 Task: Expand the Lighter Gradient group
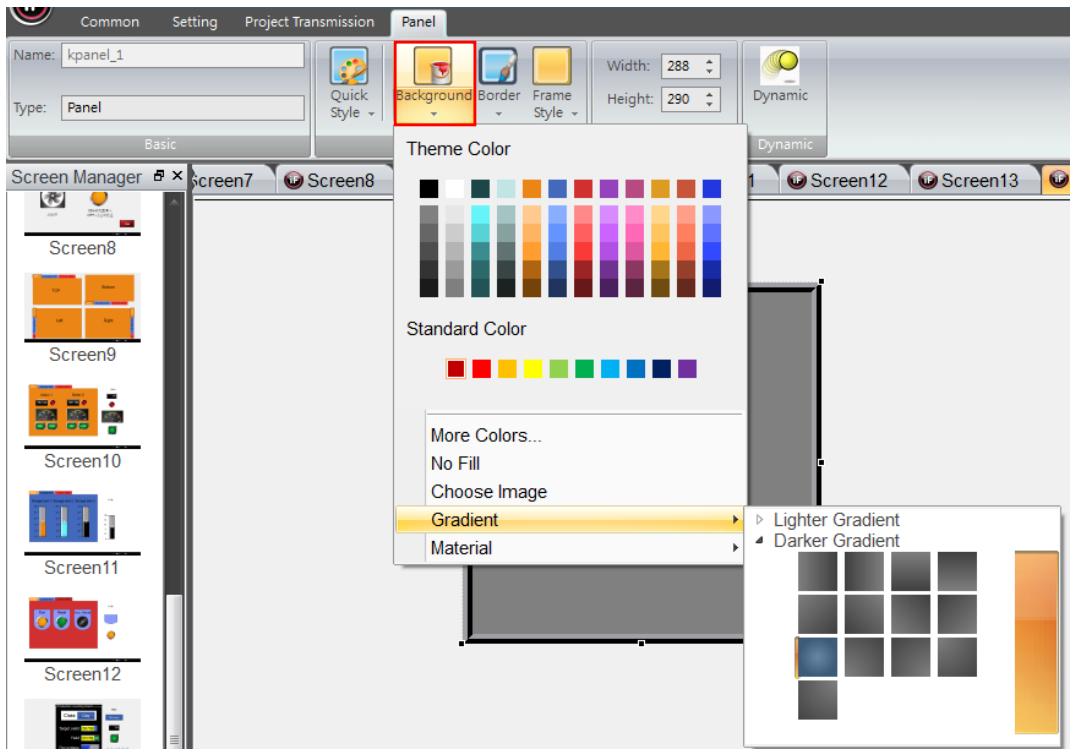click(760, 520)
